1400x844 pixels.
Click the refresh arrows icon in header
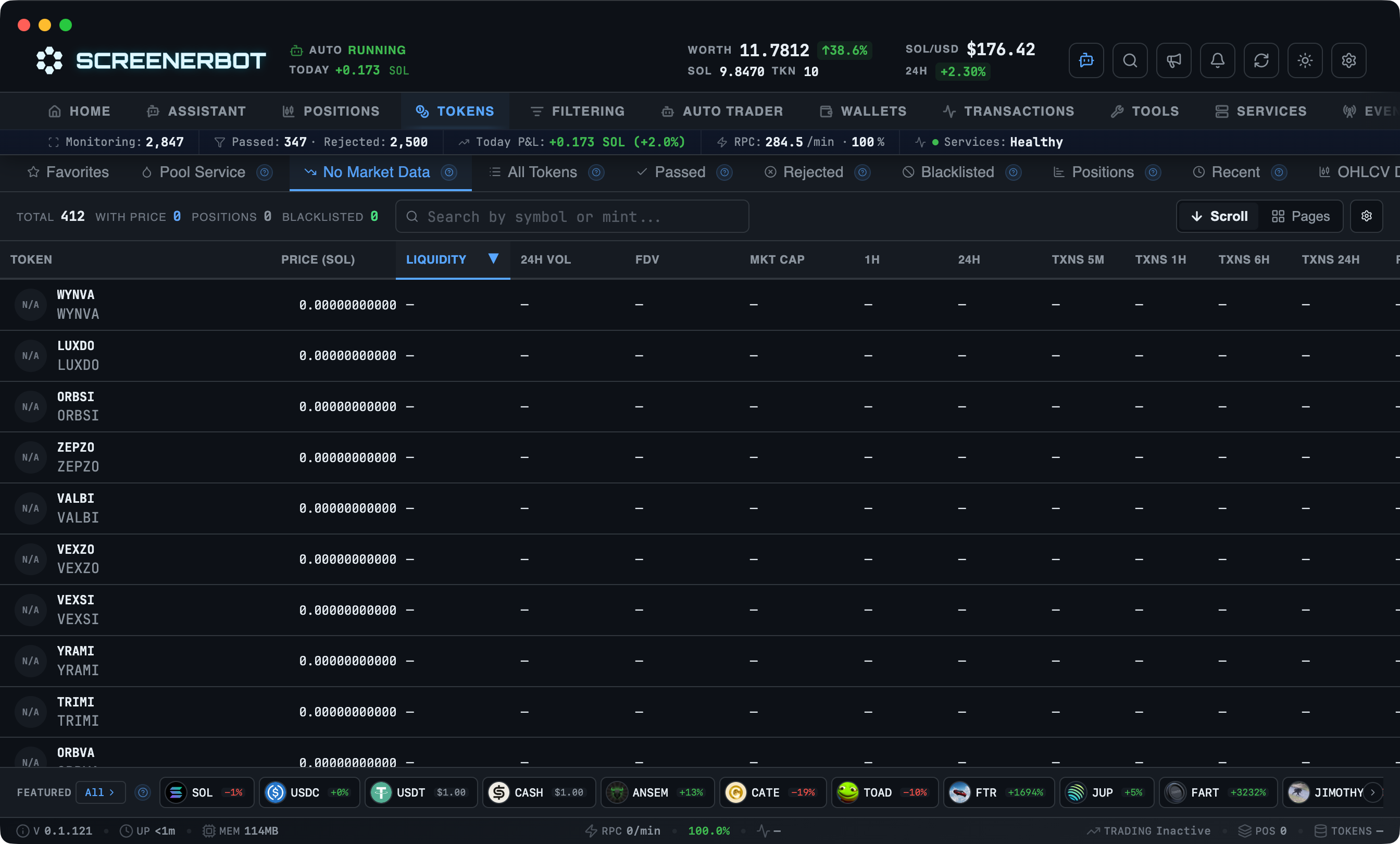pyautogui.click(x=1261, y=60)
